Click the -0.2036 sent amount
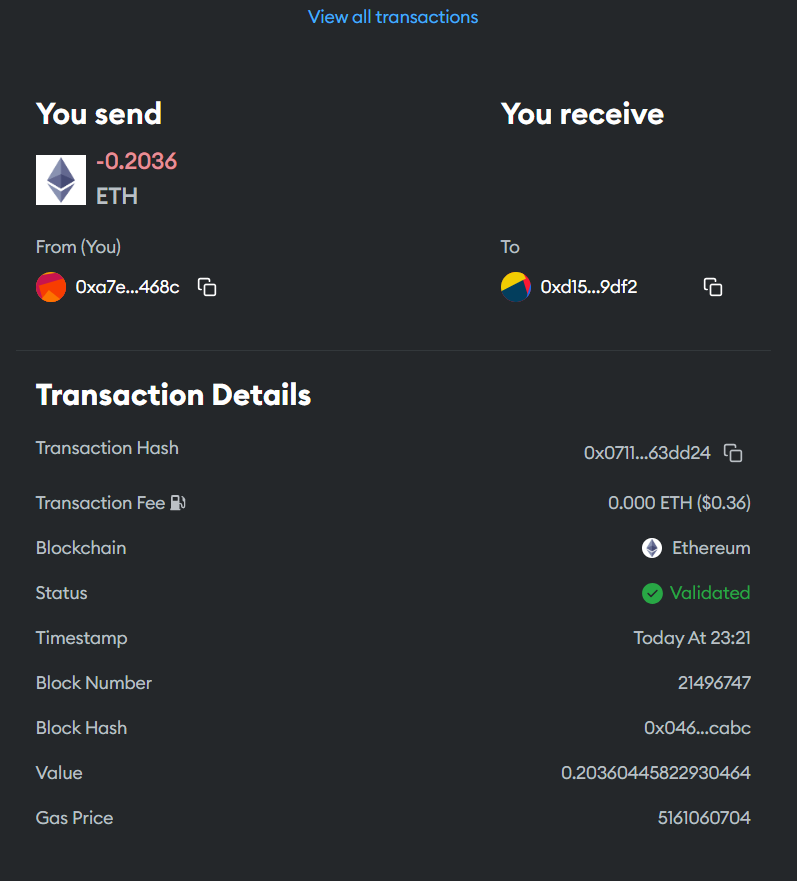797x881 pixels. tap(137, 161)
